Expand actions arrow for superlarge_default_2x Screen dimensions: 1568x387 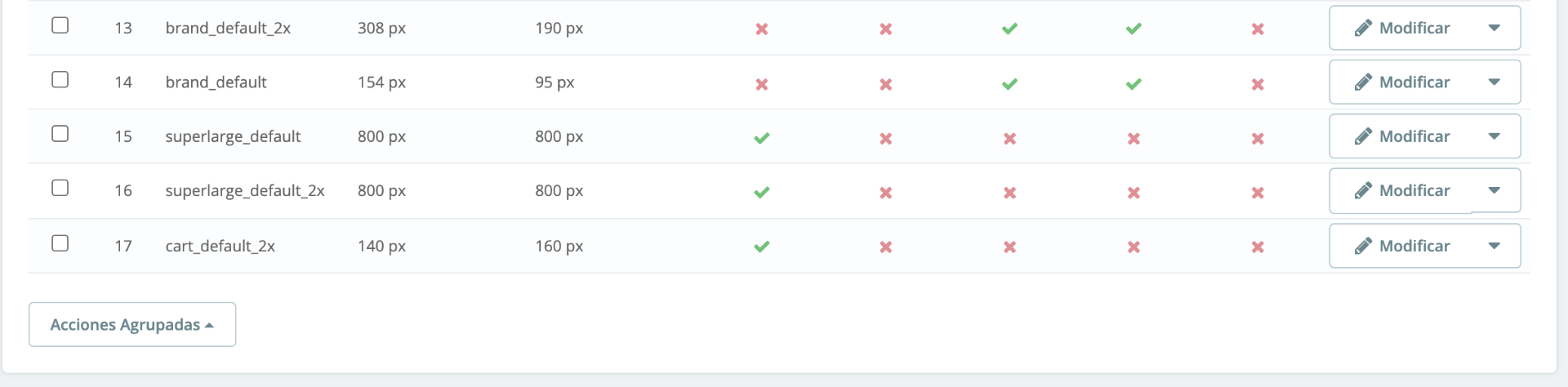[x=1494, y=191]
